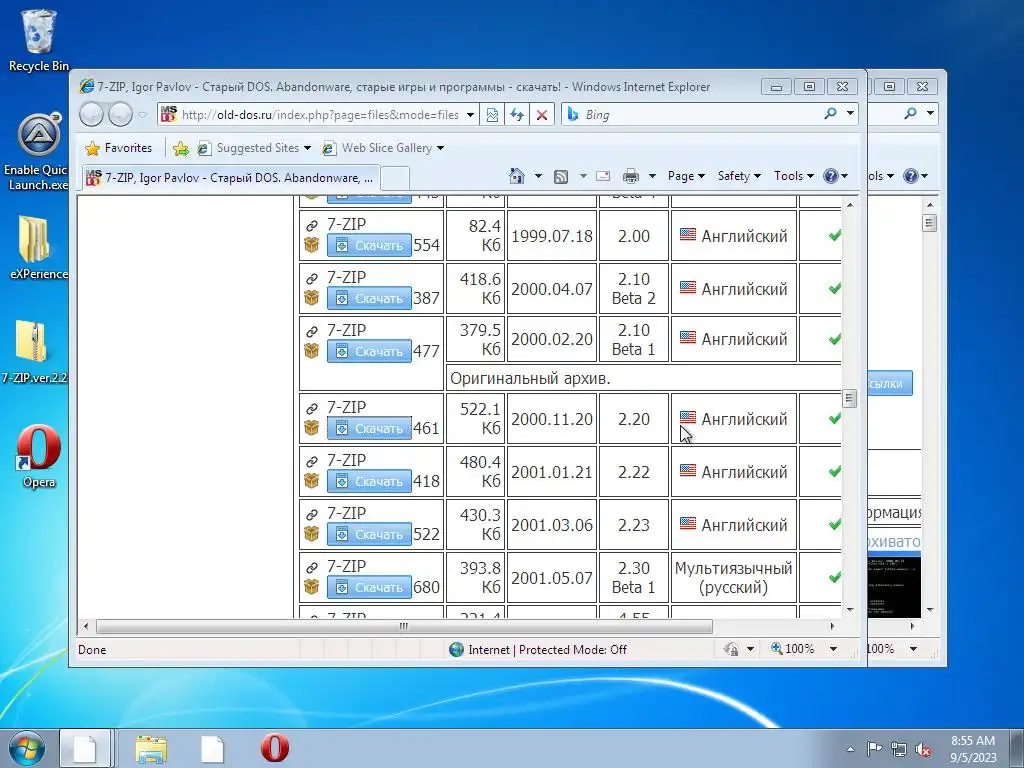Click the IE Forward navigation button

click(x=120, y=115)
